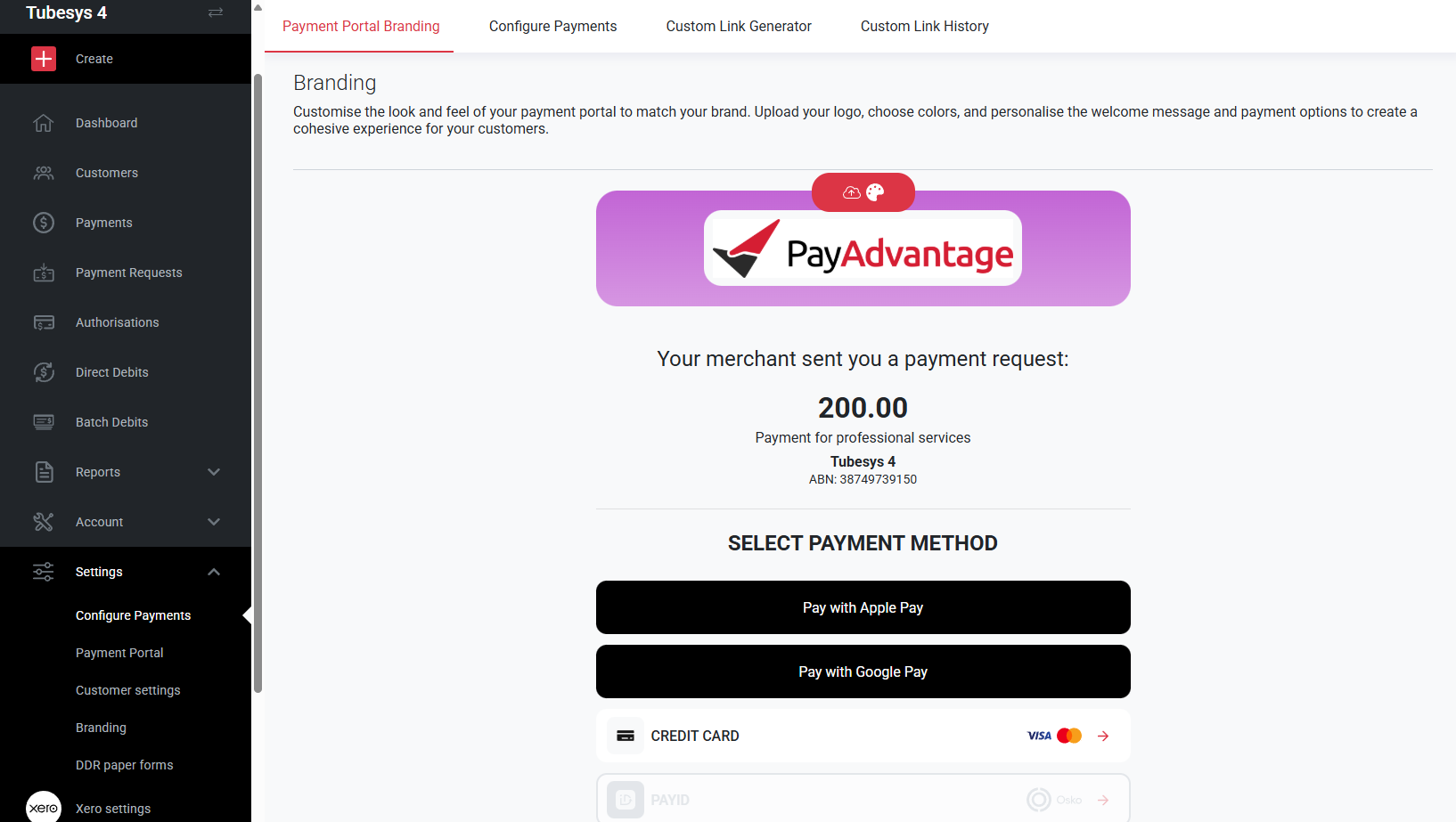Open DDR paper forms in sidebar
Screen dimensions: 1456x822
(124, 765)
